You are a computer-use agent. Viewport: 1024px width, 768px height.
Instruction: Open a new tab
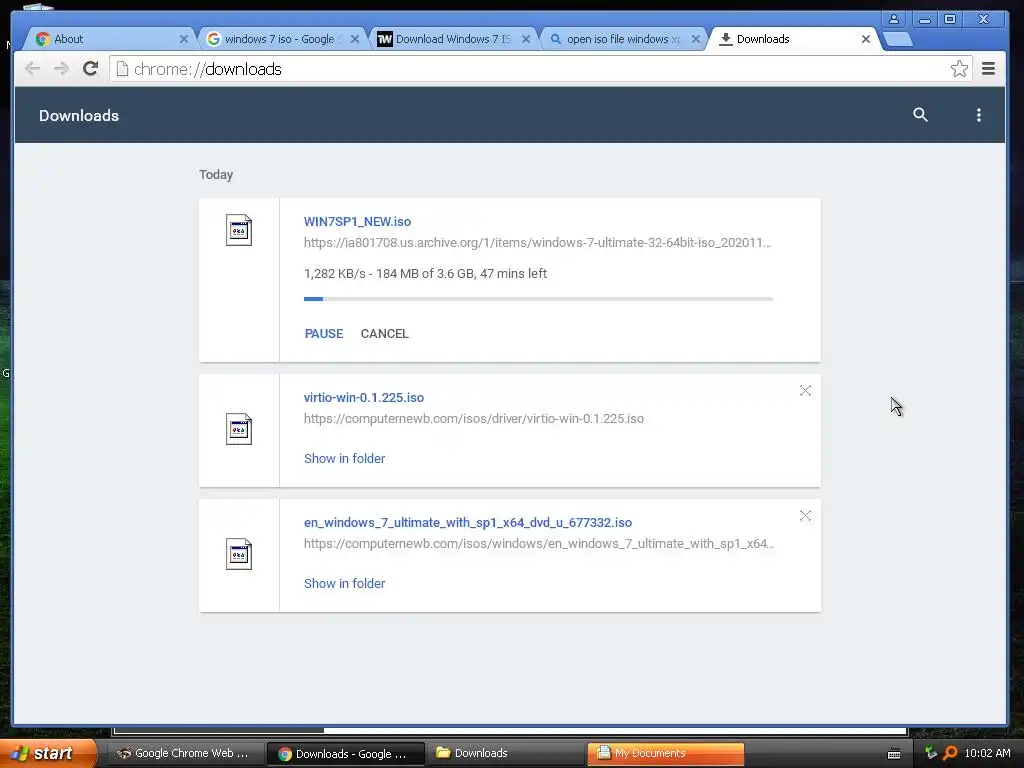(x=899, y=39)
